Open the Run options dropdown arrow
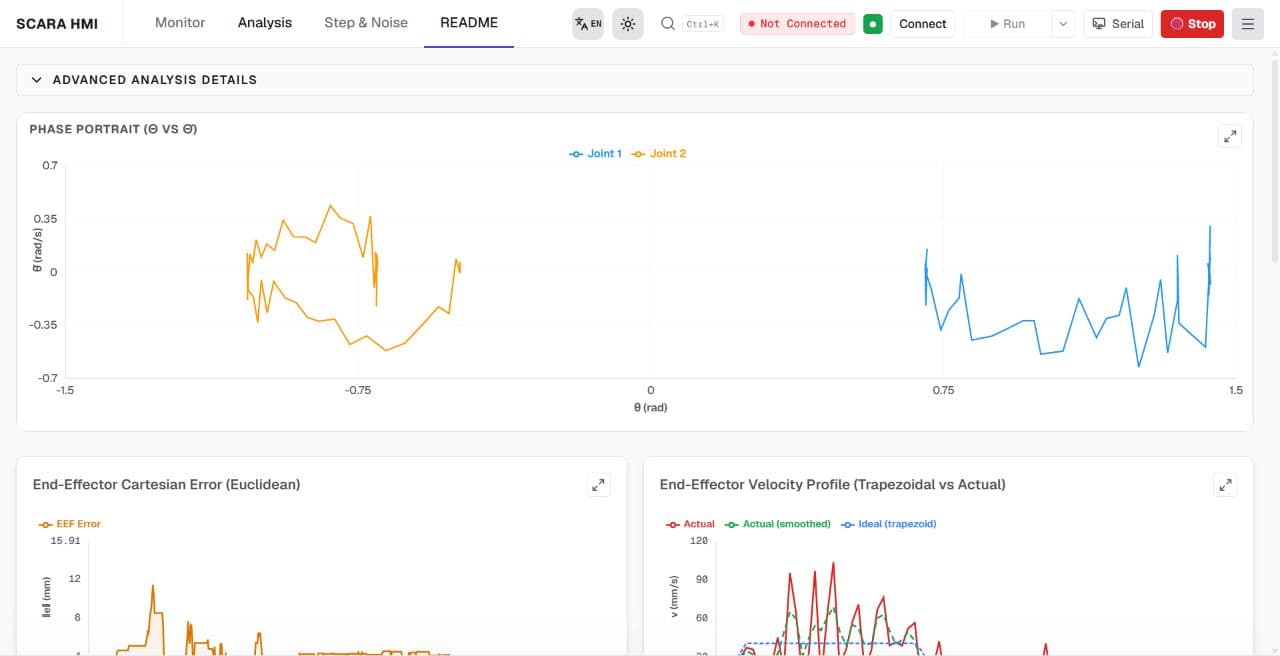Screen dimensions: 1280x656 (x=1063, y=23)
